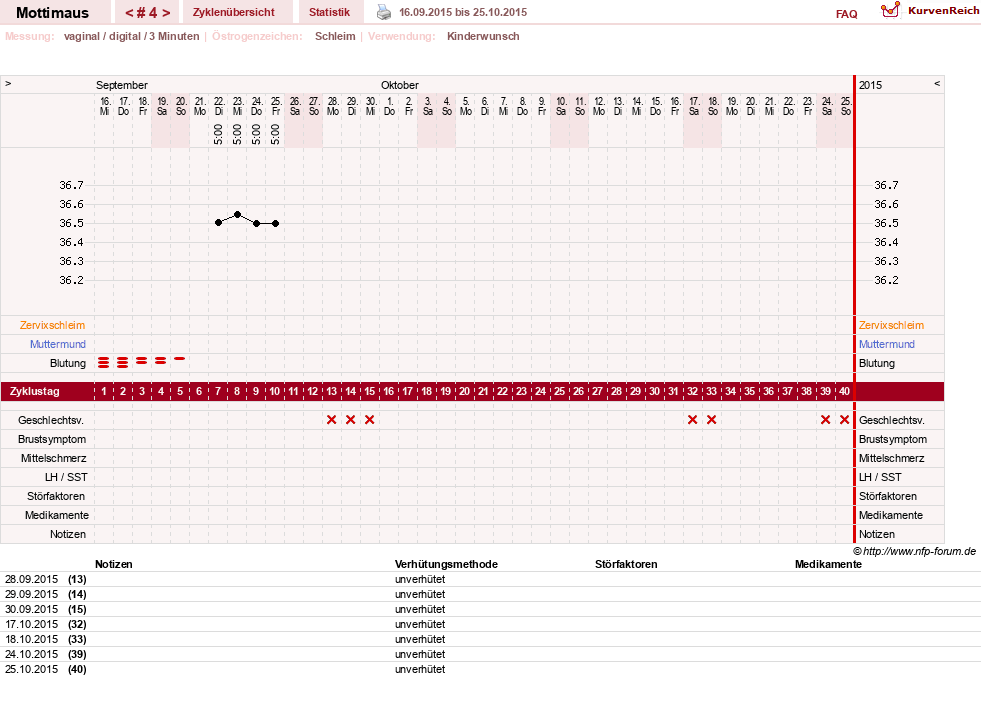Click the Schleim estrogen sign value
Screen dimensions: 981x723
click(x=335, y=36)
